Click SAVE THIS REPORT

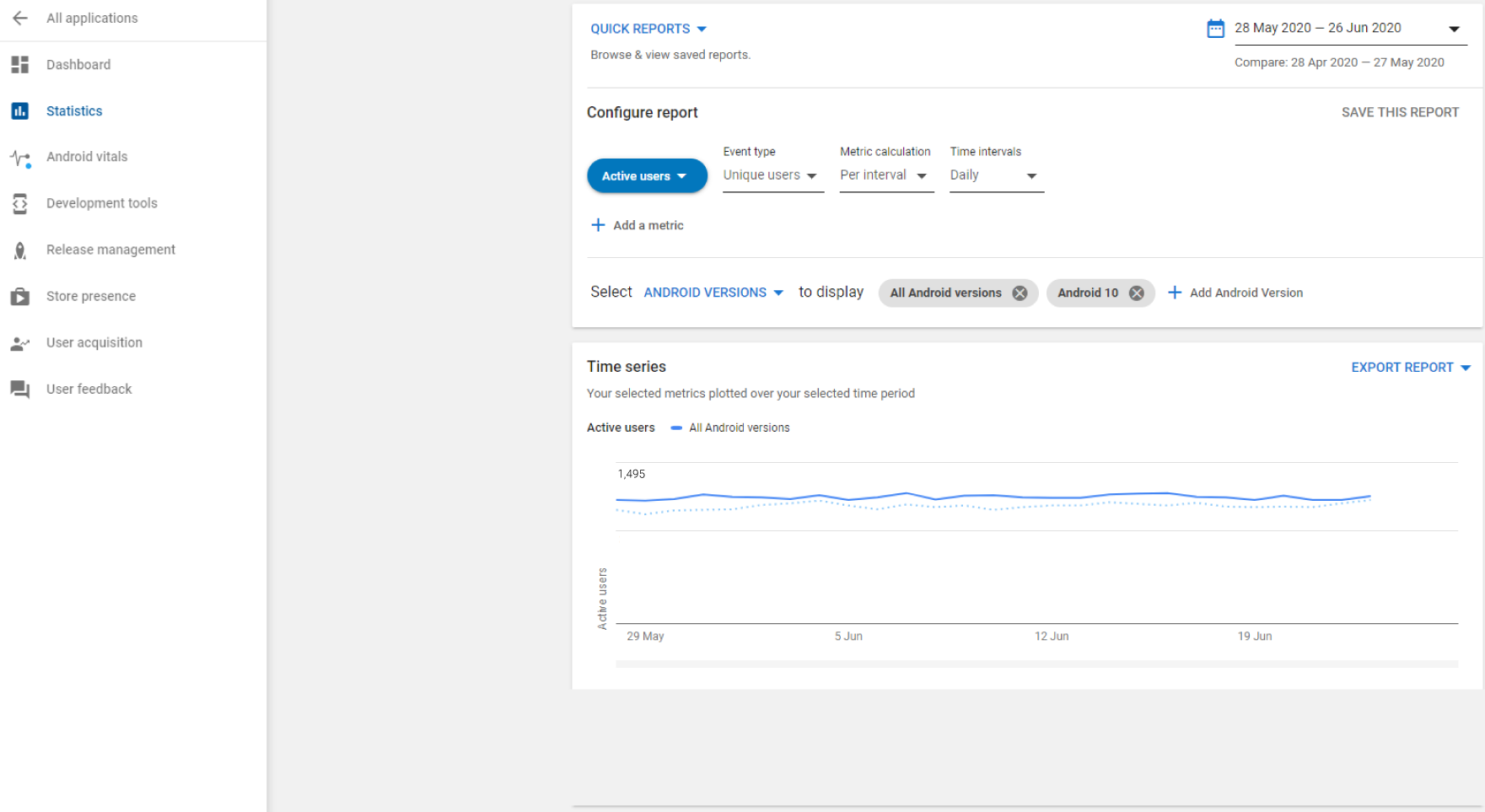click(1399, 111)
